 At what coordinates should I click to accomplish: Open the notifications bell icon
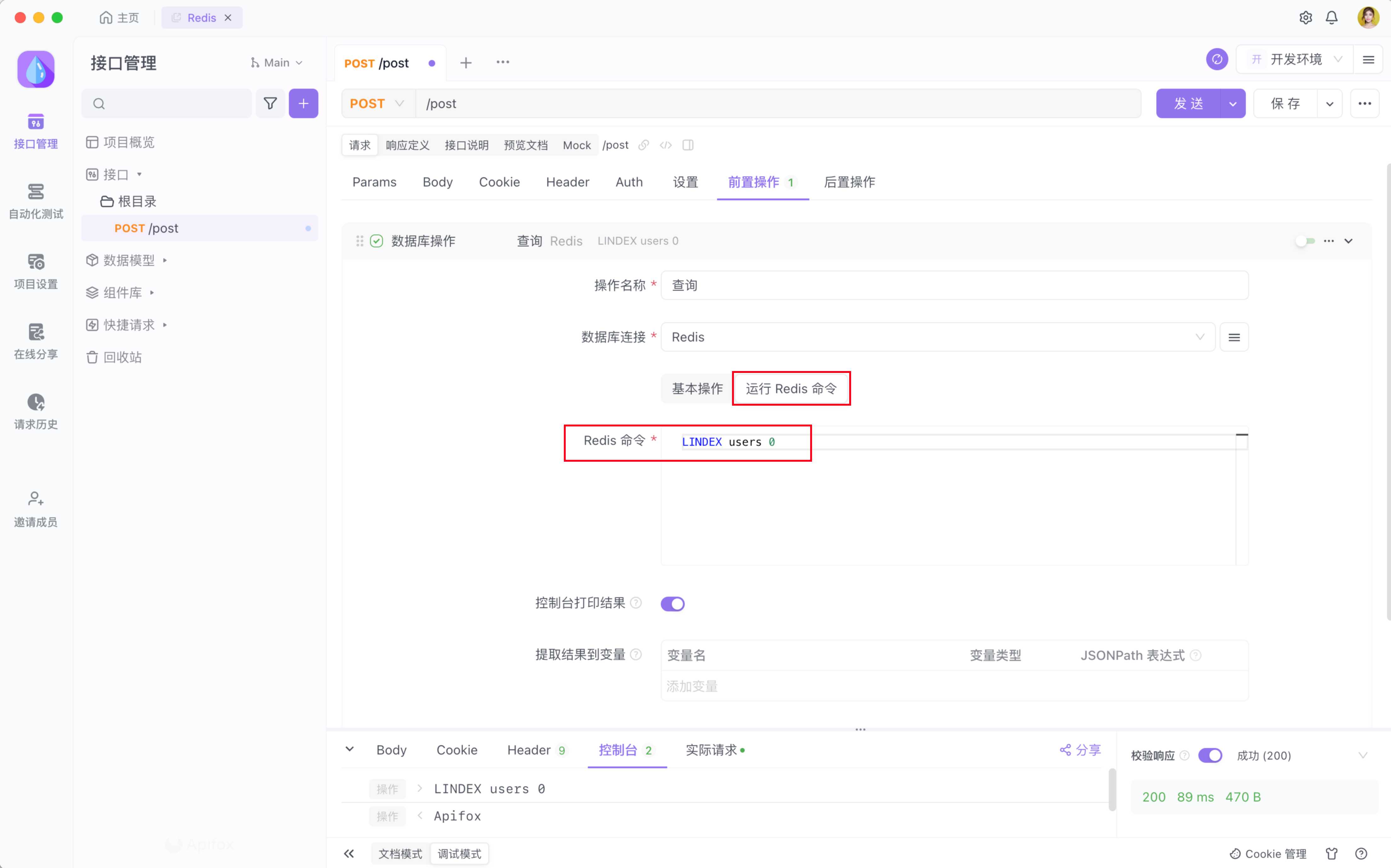click(x=1331, y=18)
